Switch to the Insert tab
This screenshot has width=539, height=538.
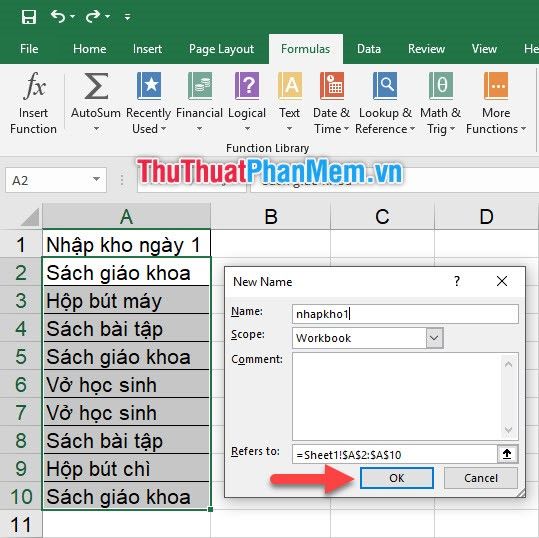point(147,49)
